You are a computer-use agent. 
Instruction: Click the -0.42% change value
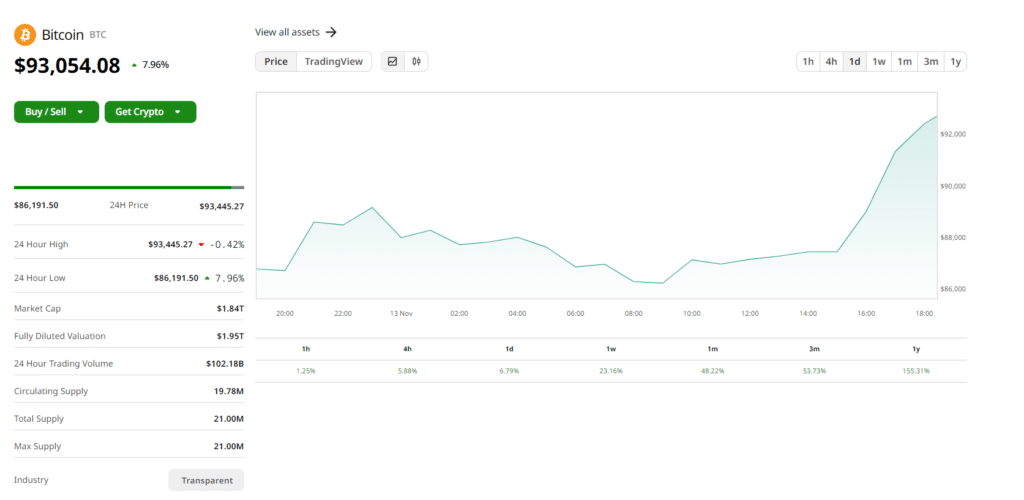[227, 245]
